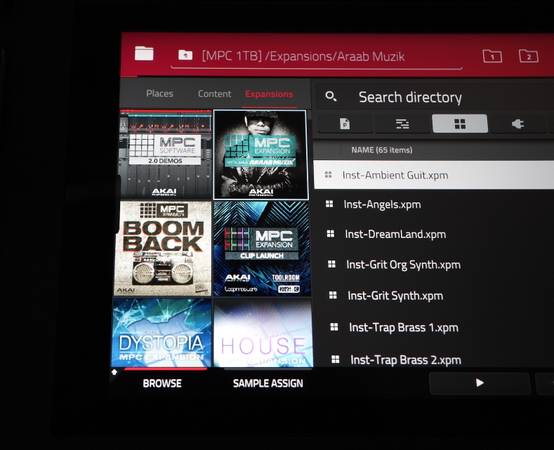The image size is (554, 450).
Task: Open the SAMPLE ASSIGN bottom tab
Action: point(268,383)
